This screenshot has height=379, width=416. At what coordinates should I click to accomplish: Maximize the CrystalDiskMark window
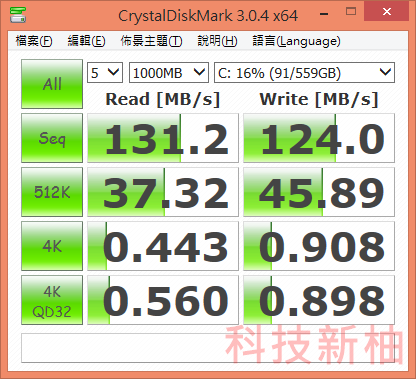tap(351, 12)
